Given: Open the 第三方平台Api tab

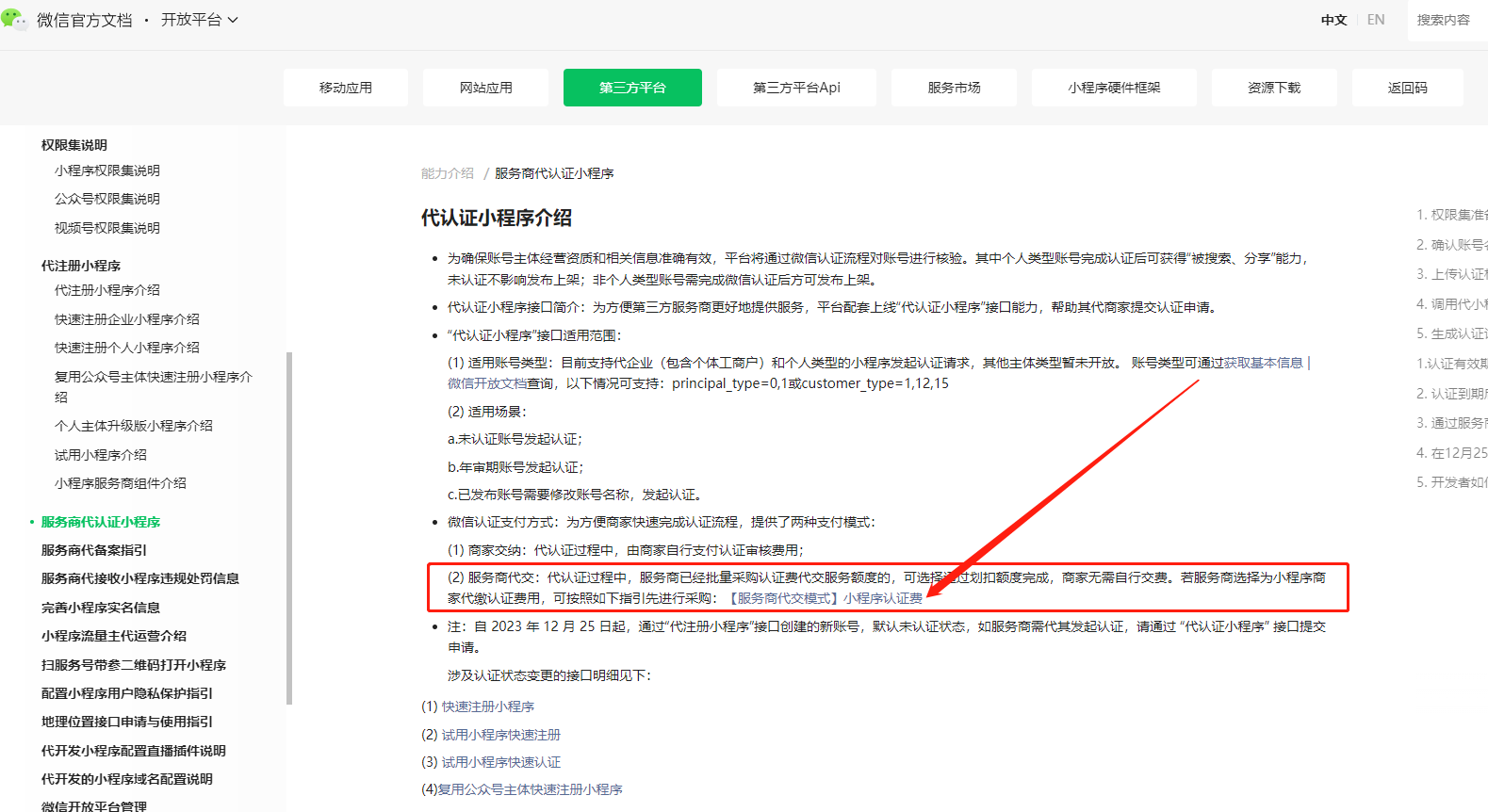Looking at the screenshot, I should click(x=796, y=88).
